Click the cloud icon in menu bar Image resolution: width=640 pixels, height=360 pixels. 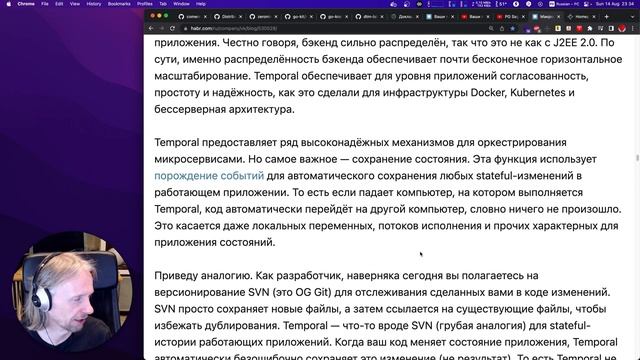point(393,4)
